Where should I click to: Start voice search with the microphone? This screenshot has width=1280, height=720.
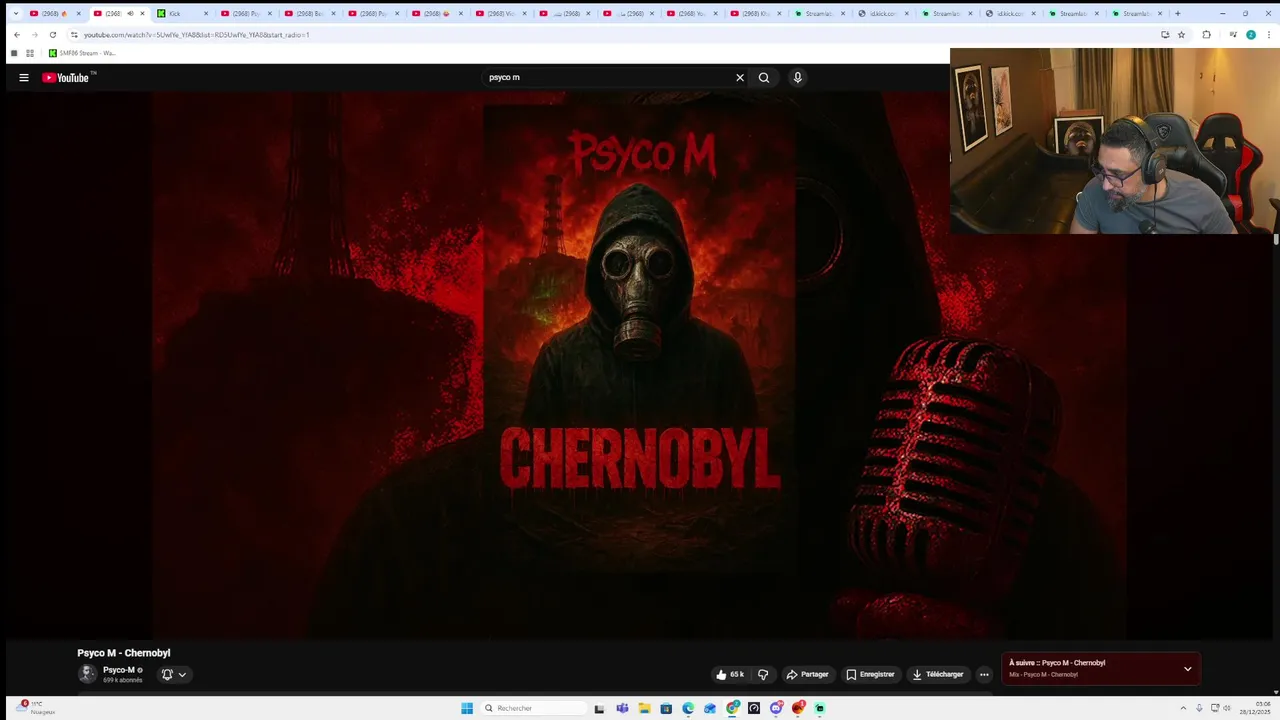tap(797, 77)
